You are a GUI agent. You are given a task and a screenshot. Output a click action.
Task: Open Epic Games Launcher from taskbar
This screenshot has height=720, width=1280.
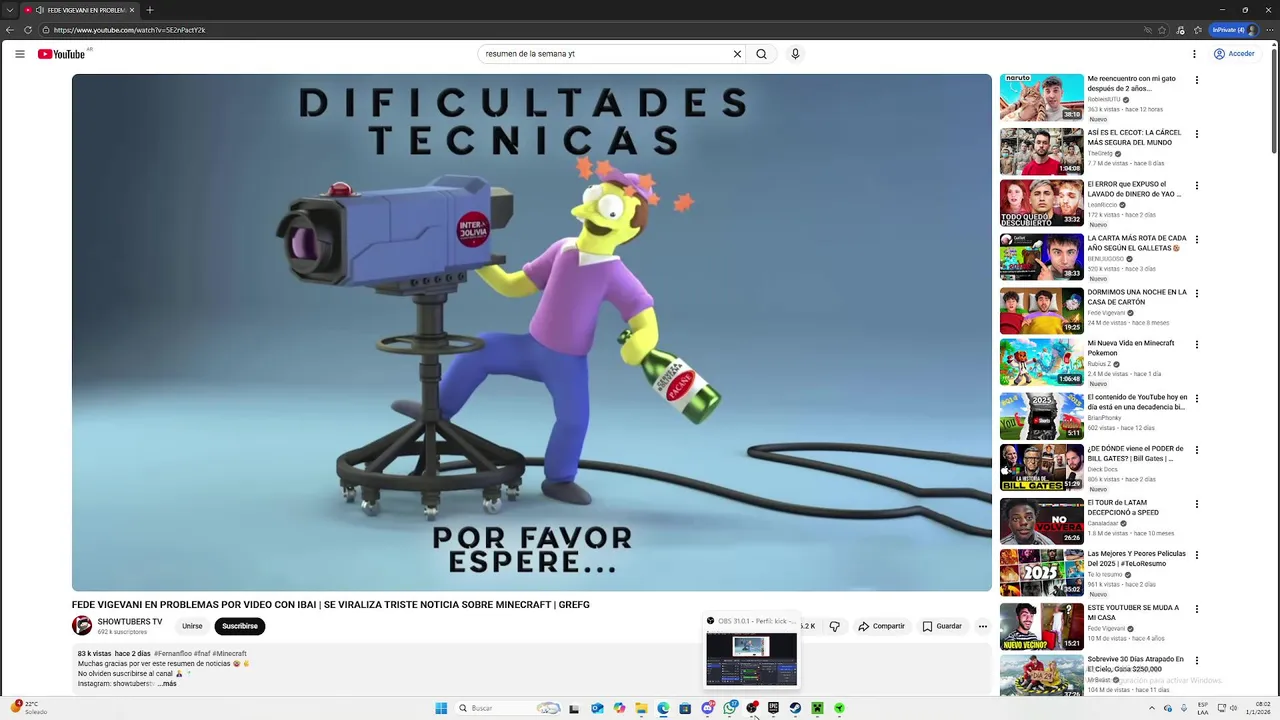point(773,708)
